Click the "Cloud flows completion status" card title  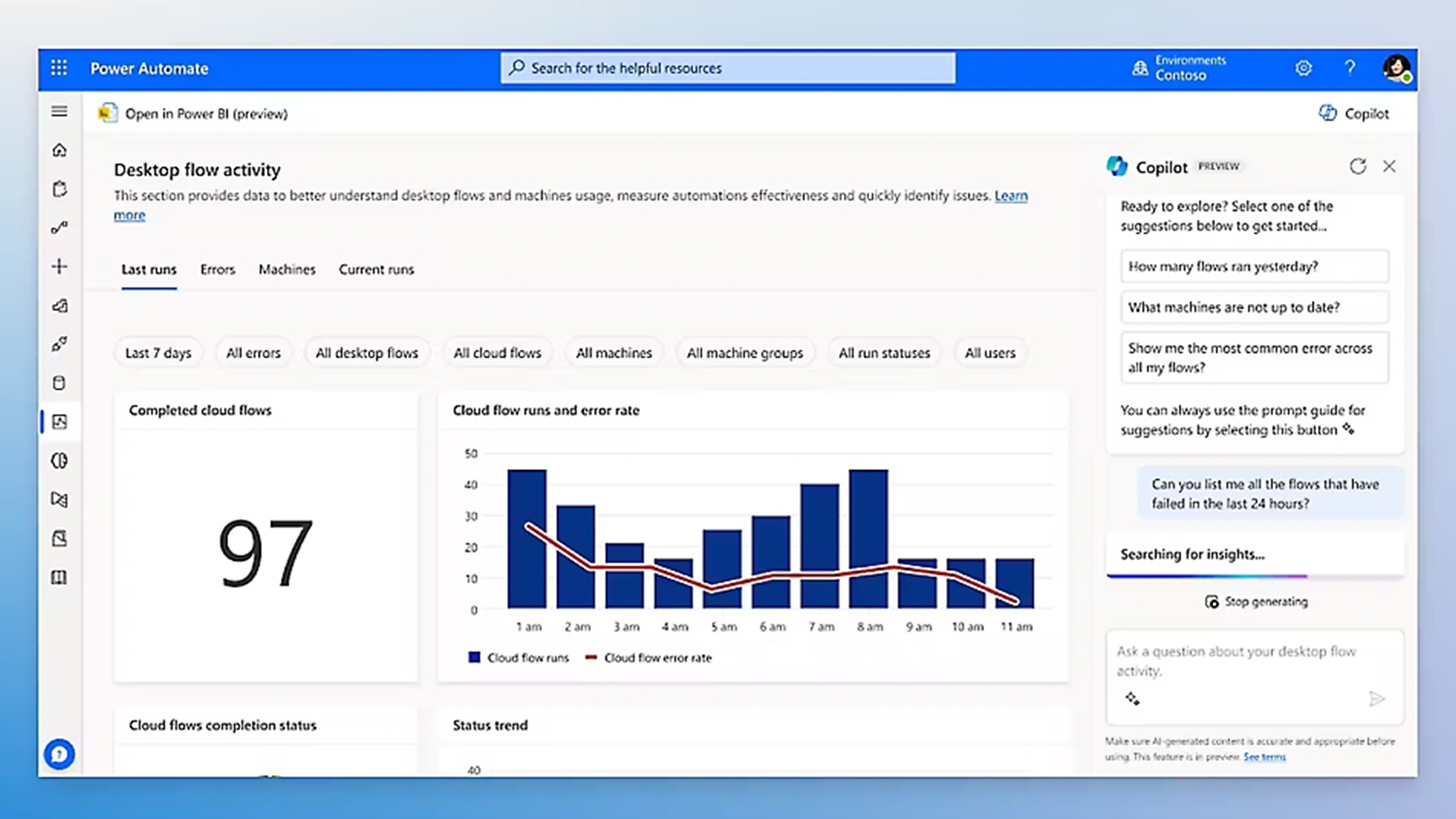pyautogui.click(x=223, y=725)
